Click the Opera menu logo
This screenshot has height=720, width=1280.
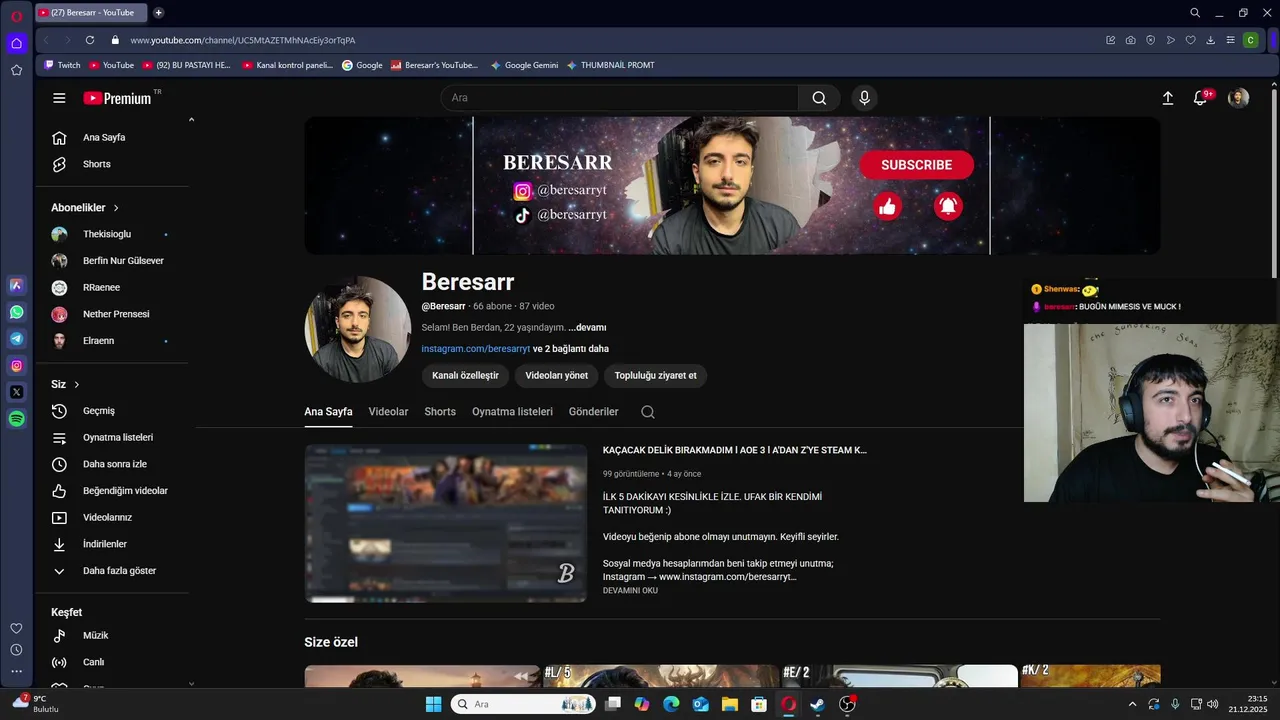[x=16, y=15]
